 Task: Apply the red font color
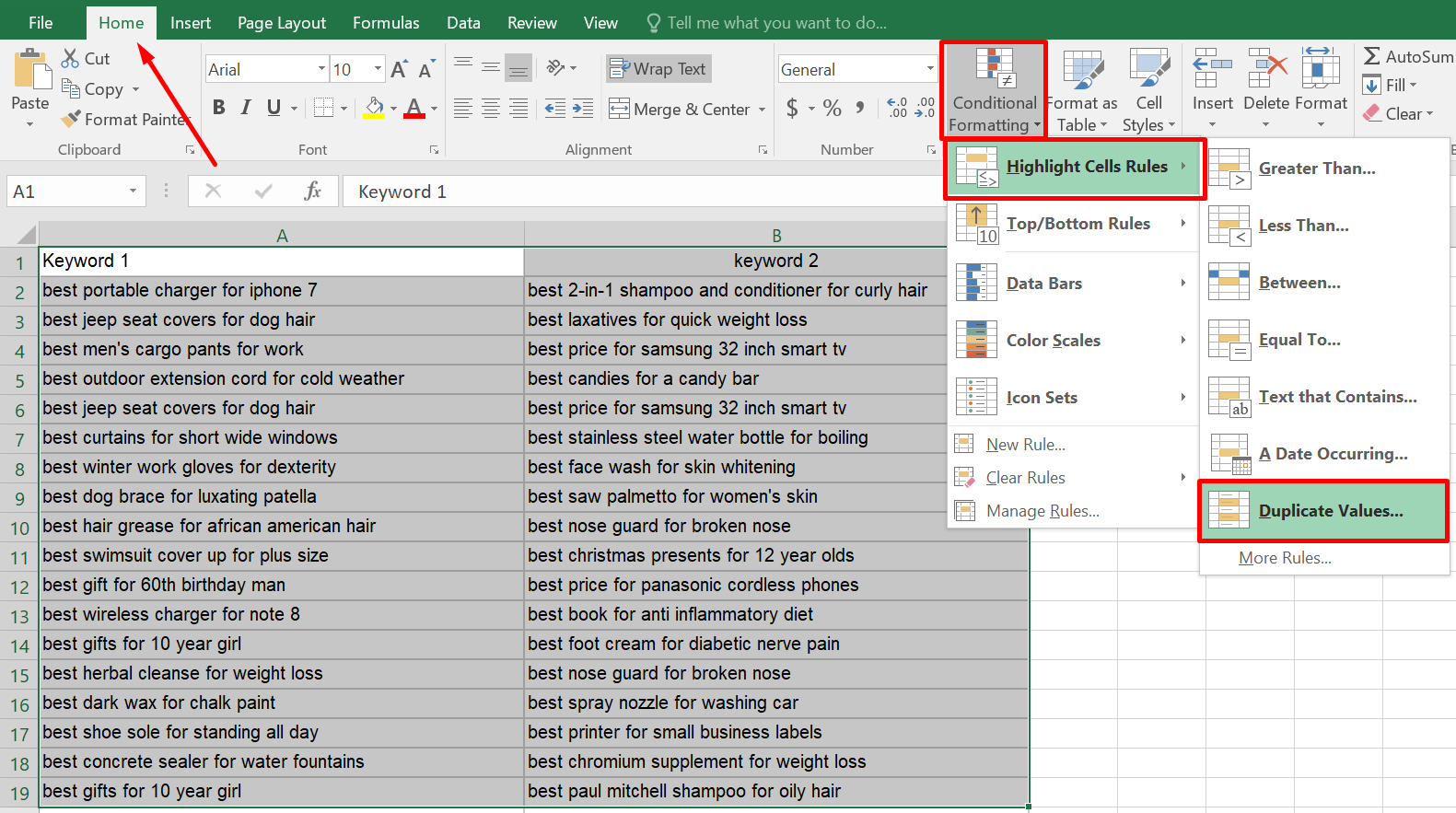[414, 108]
